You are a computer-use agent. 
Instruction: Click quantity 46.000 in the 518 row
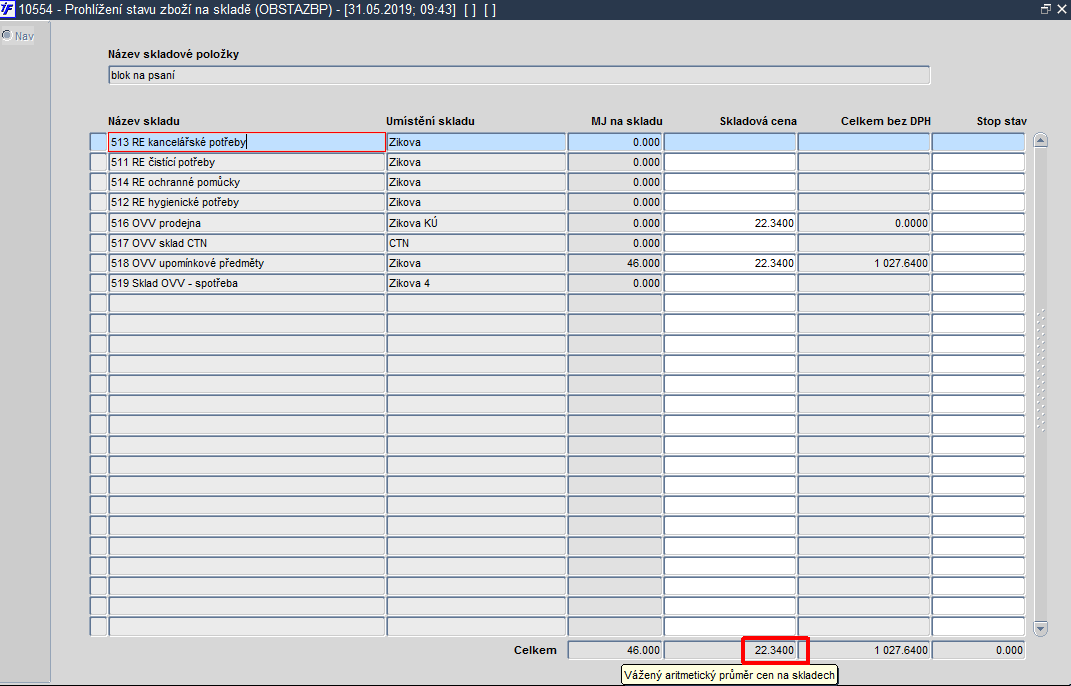615,263
